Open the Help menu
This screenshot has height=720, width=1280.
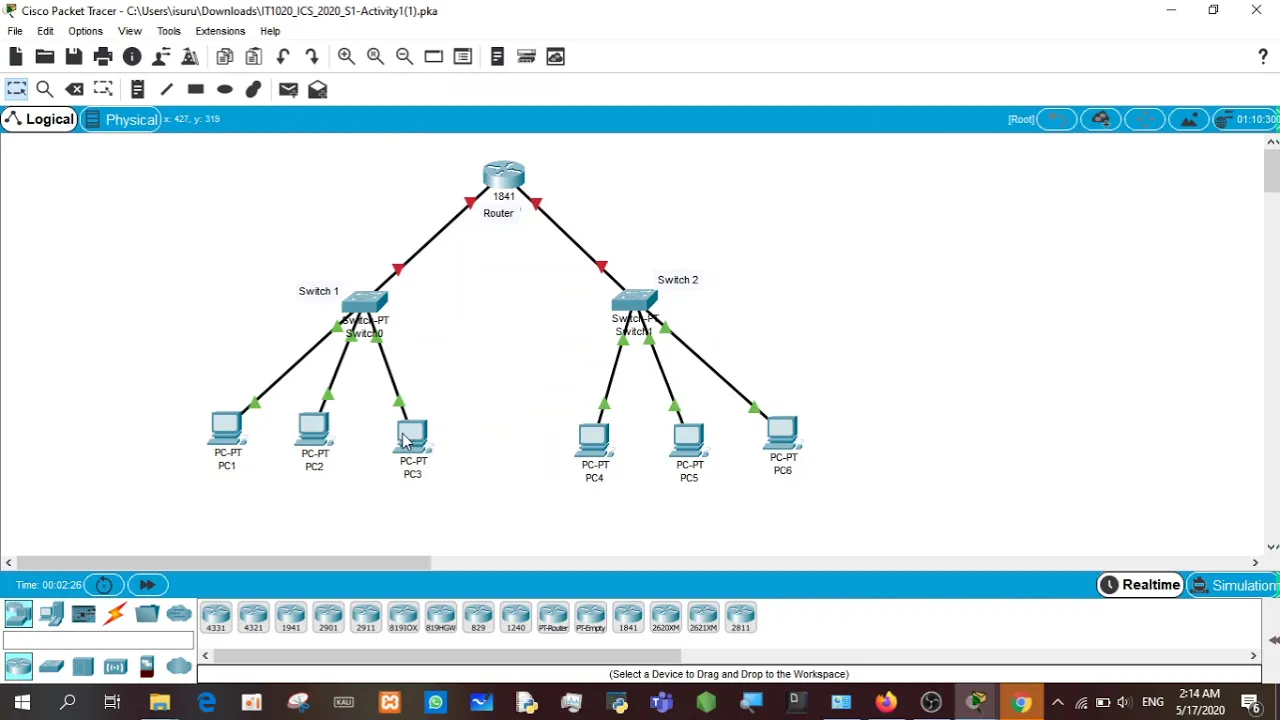270,31
